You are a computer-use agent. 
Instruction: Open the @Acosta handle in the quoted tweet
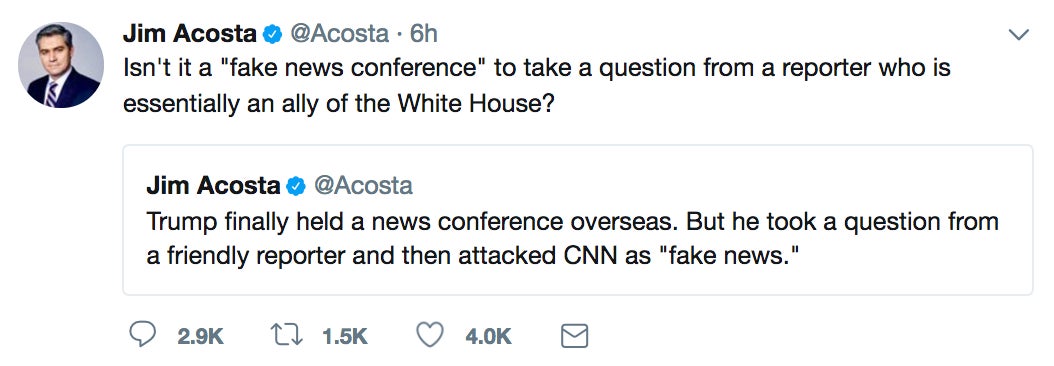363,186
